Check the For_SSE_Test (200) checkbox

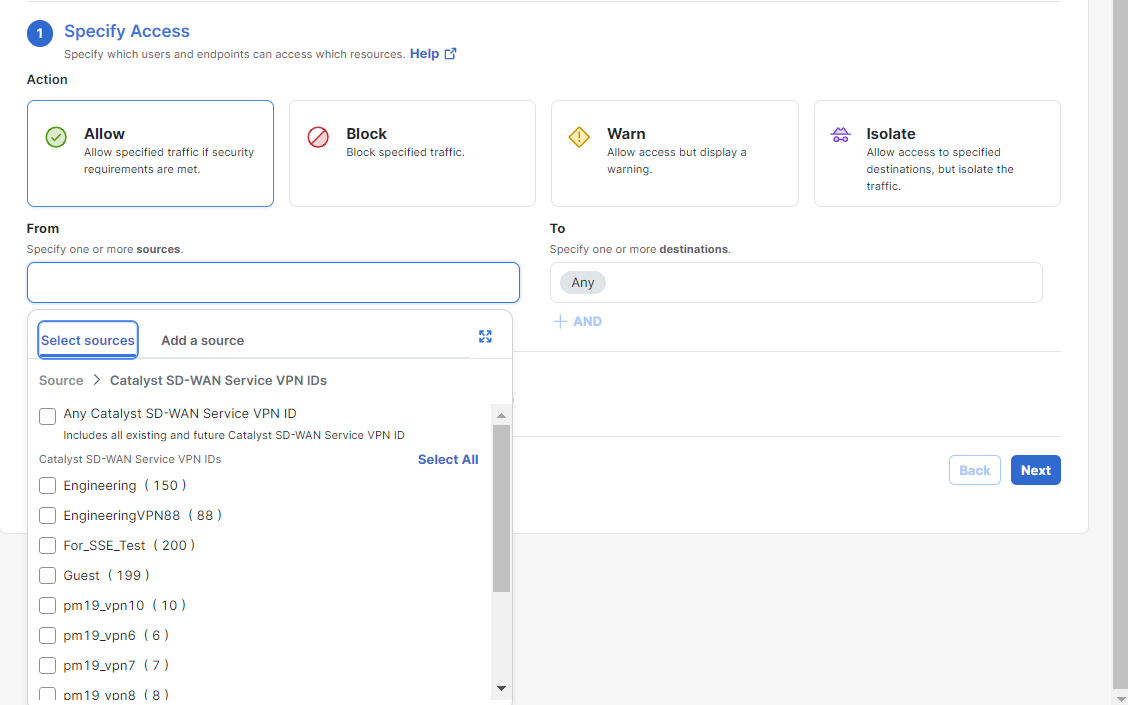tap(47, 545)
